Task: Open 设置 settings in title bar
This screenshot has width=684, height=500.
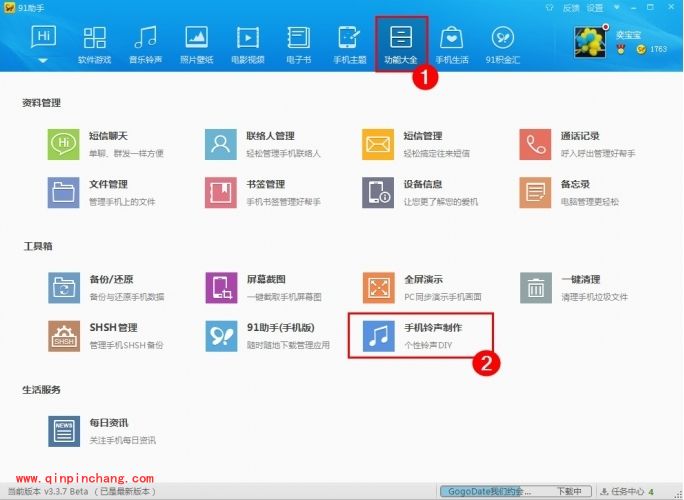Action: pyautogui.click(x=595, y=8)
